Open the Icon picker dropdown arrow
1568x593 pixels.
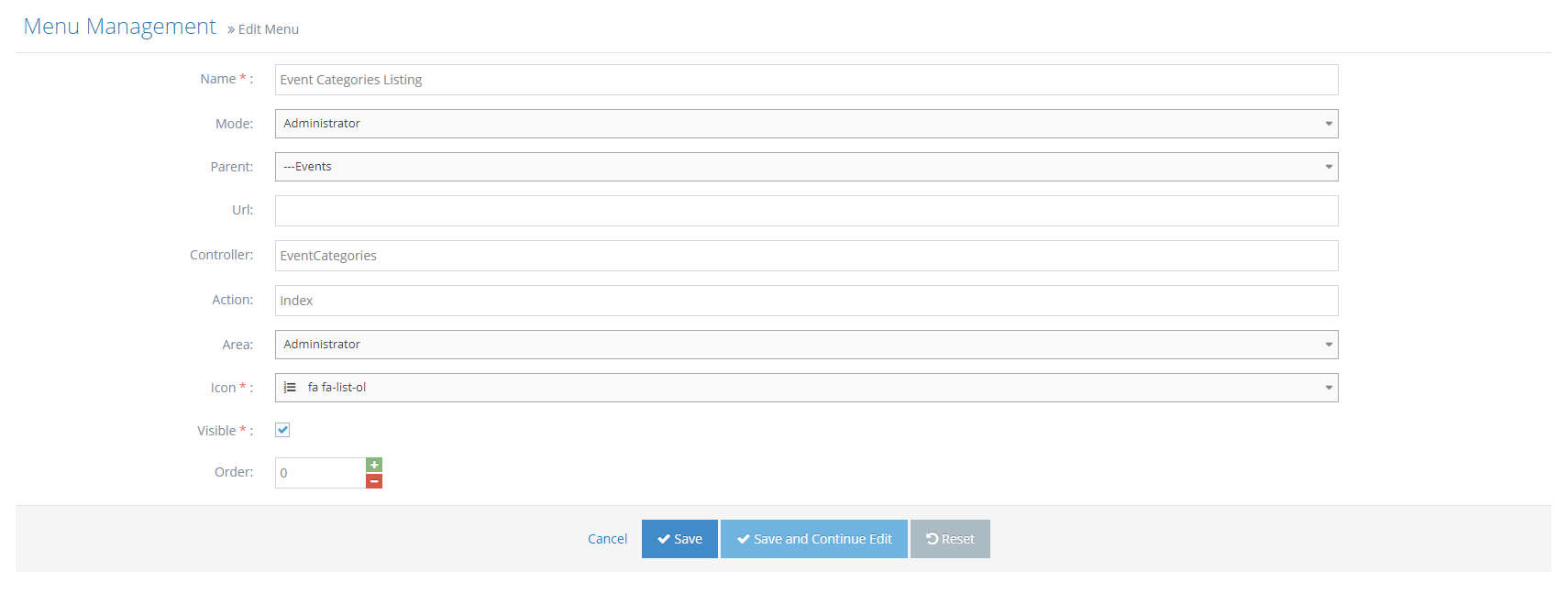[x=1328, y=387]
